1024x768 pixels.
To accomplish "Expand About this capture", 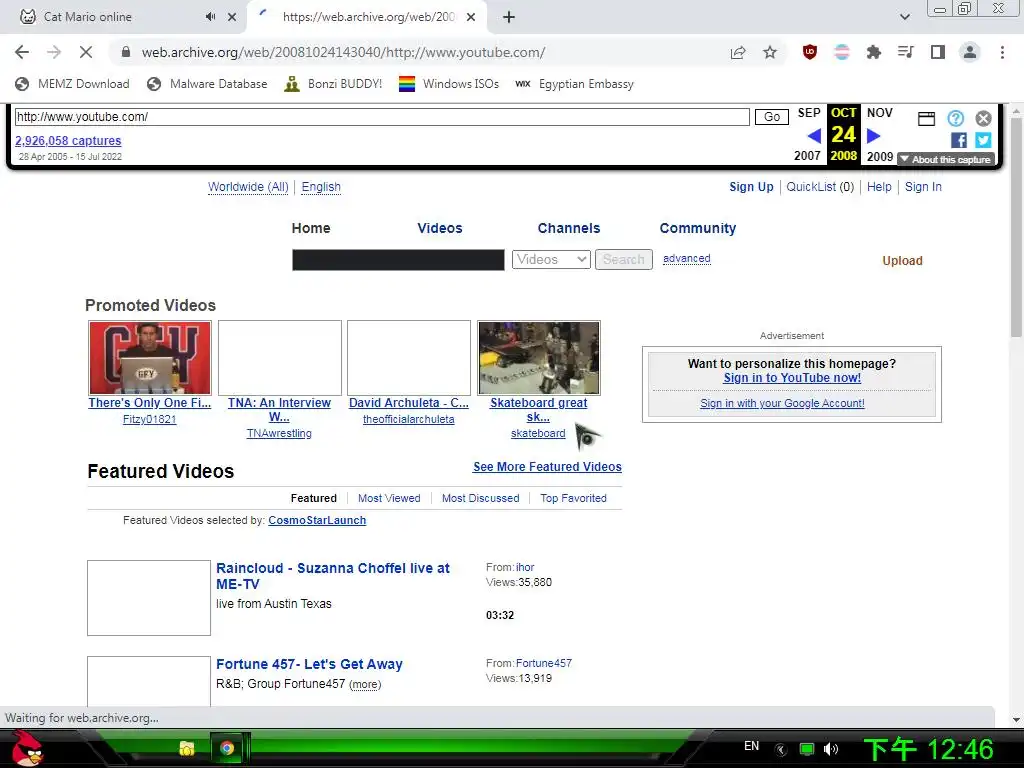I will tap(946, 159).
